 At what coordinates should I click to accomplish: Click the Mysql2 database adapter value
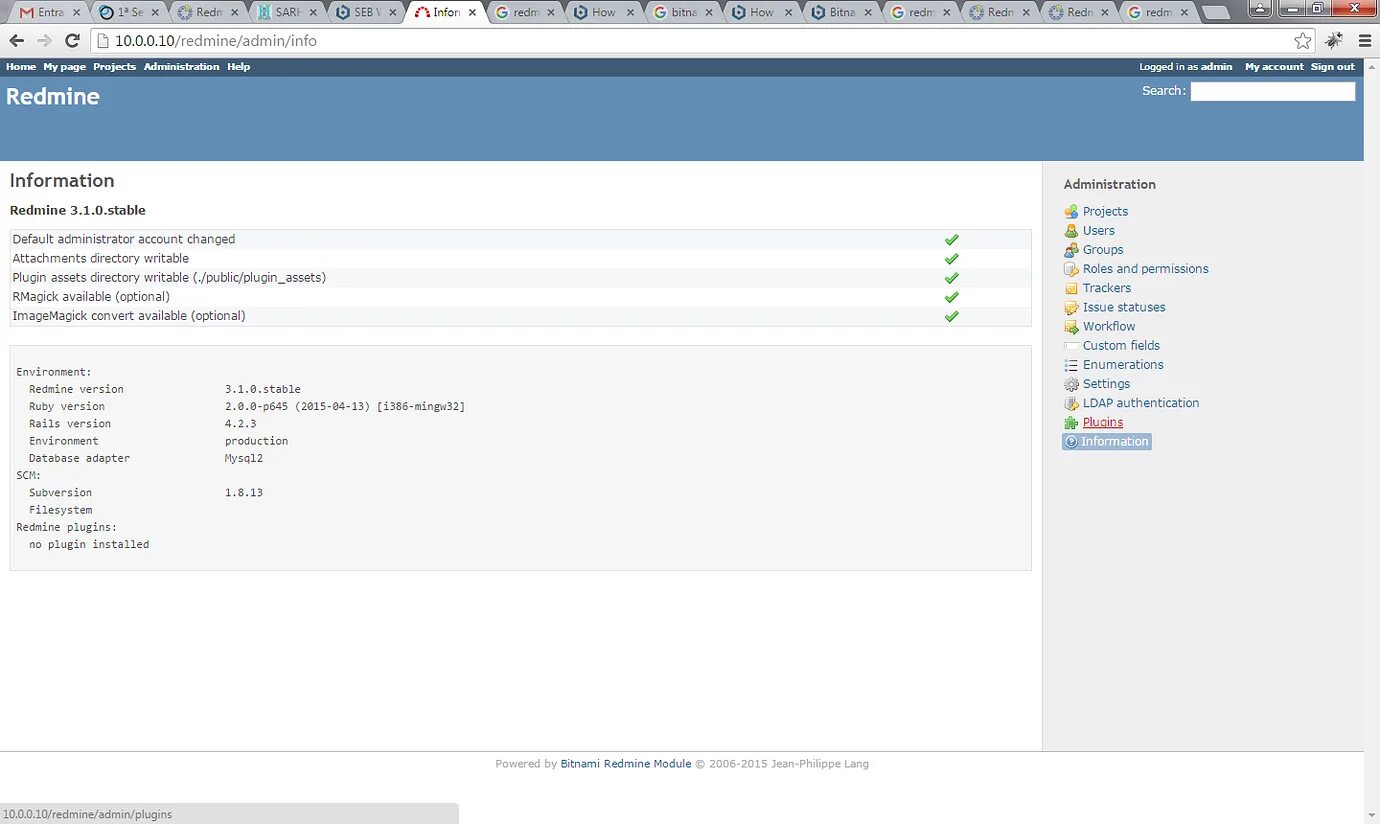tap(244, 458)
